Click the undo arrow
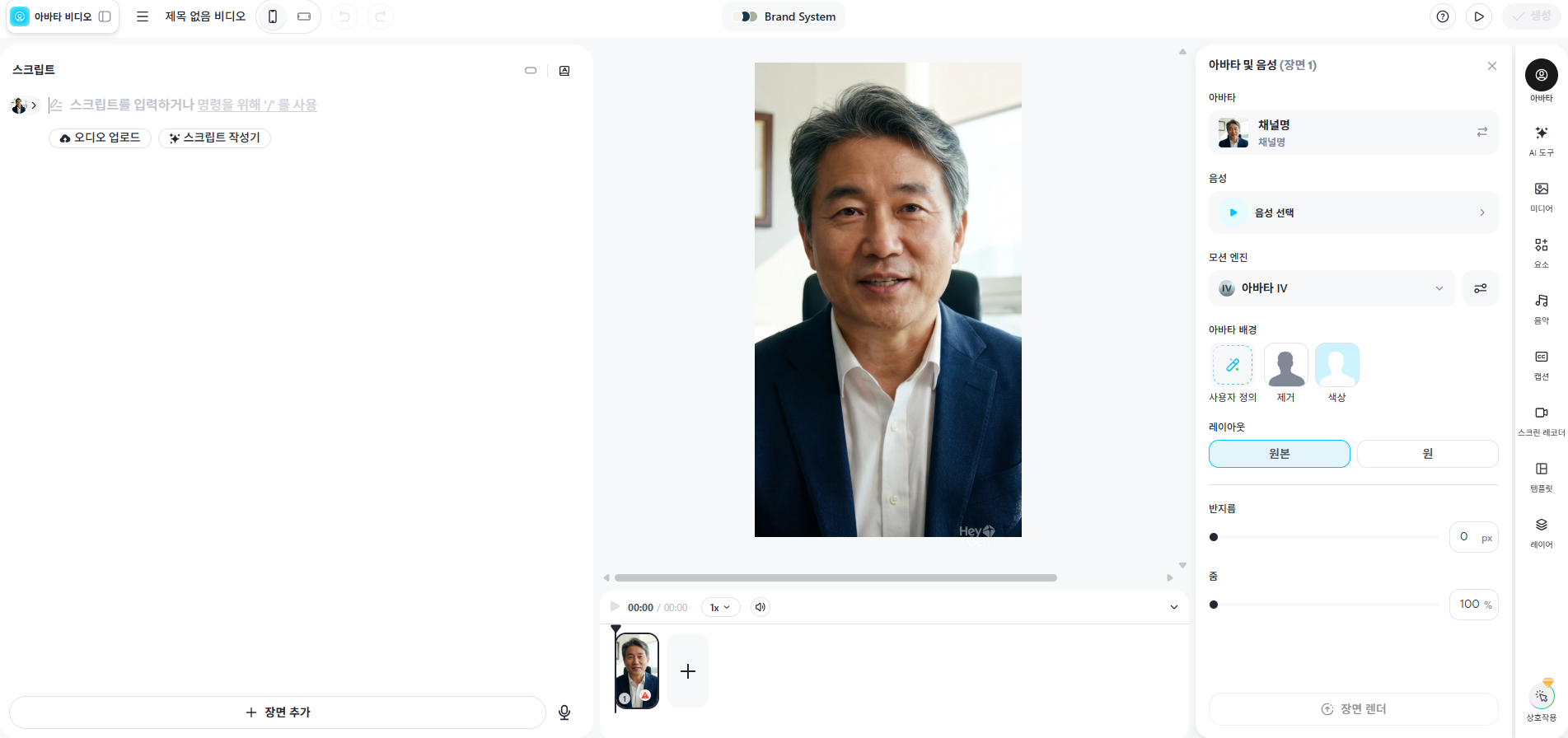 [344, 16]
